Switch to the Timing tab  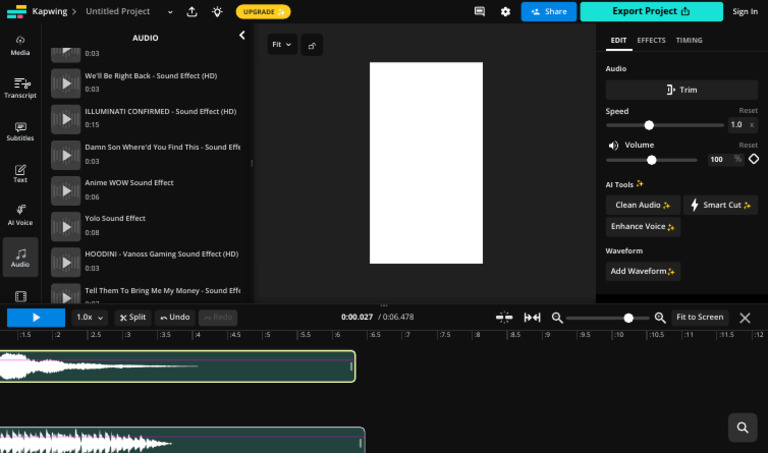click(689, 40)
